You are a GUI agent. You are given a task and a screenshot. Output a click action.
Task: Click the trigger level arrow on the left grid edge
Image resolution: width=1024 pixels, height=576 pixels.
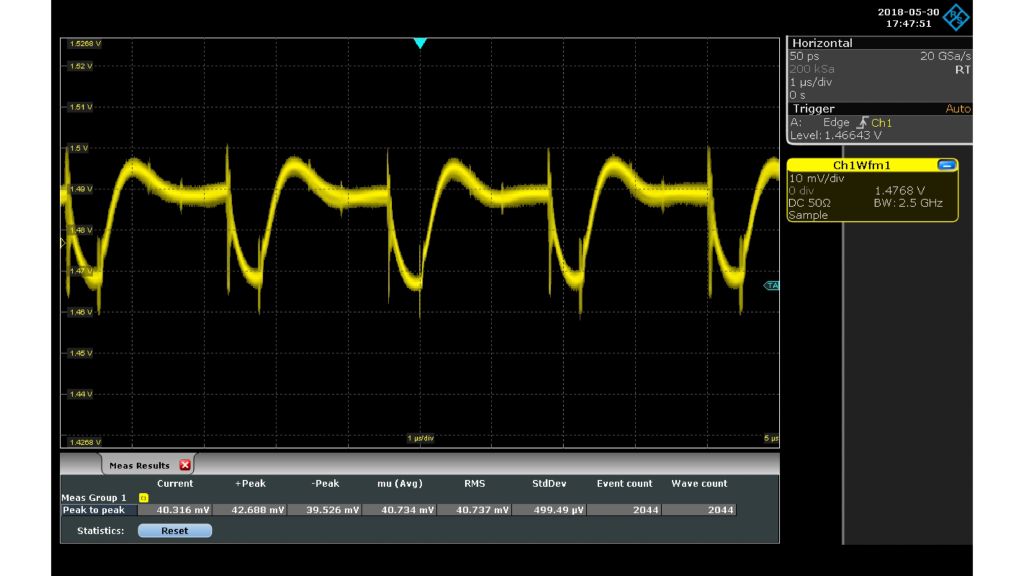click(61, 242)
